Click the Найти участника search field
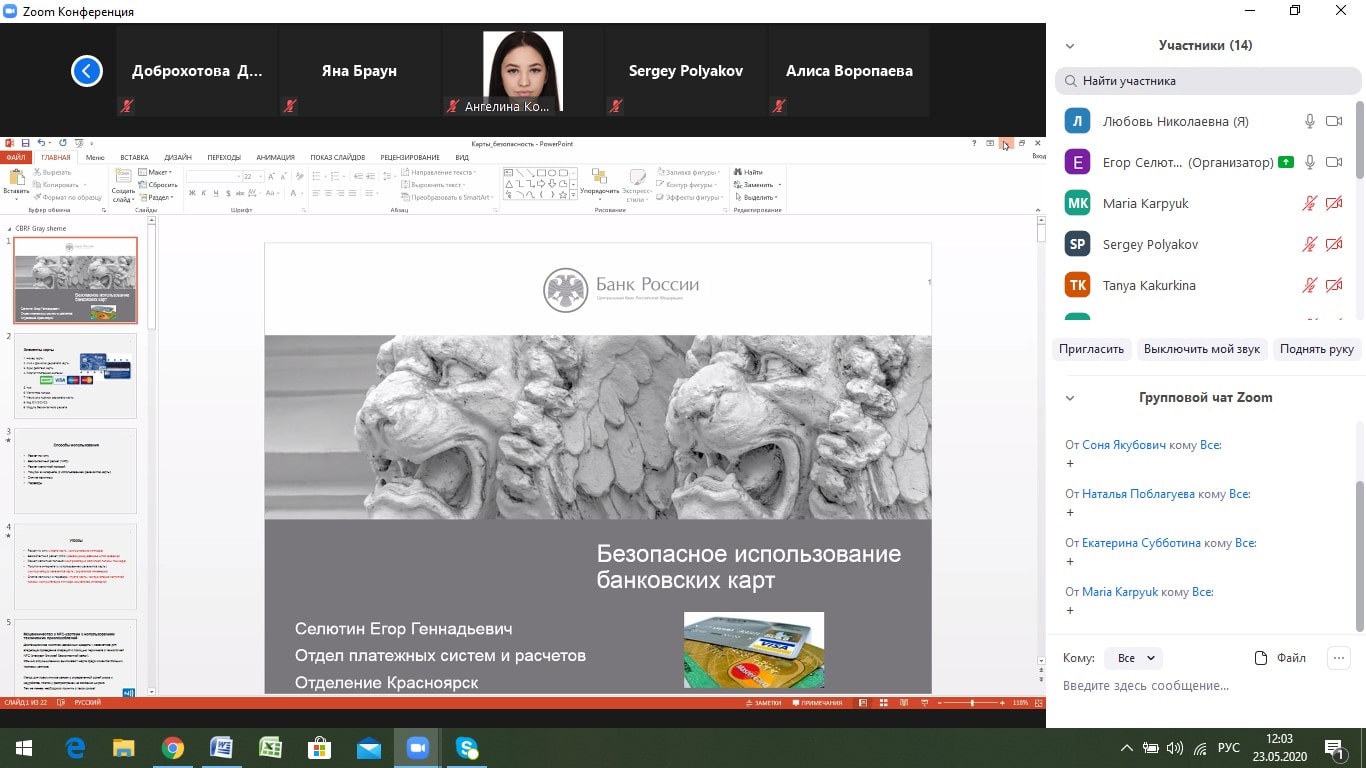Screen dimensions: 1366x768 click(1208, 81)
